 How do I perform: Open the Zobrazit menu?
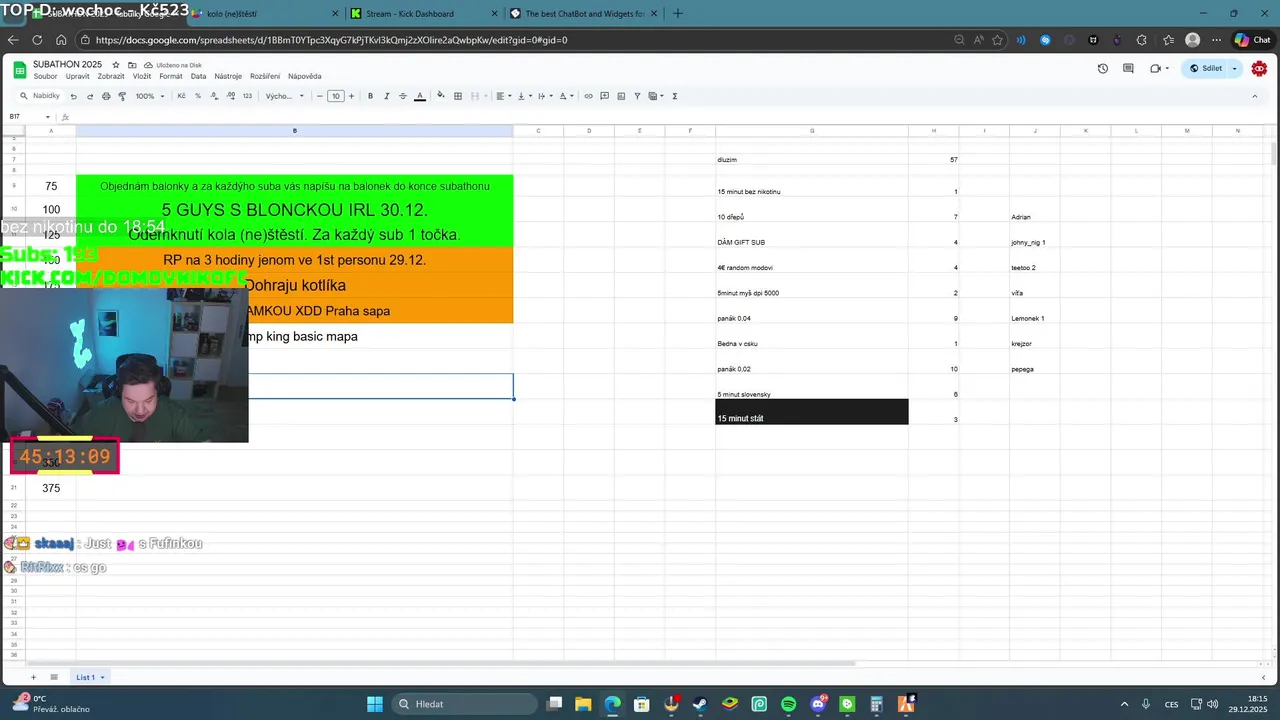111,76
